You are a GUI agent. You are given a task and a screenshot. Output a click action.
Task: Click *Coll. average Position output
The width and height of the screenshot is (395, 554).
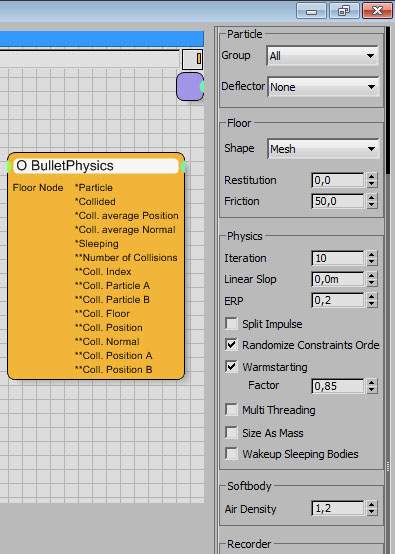coord(126,216)
